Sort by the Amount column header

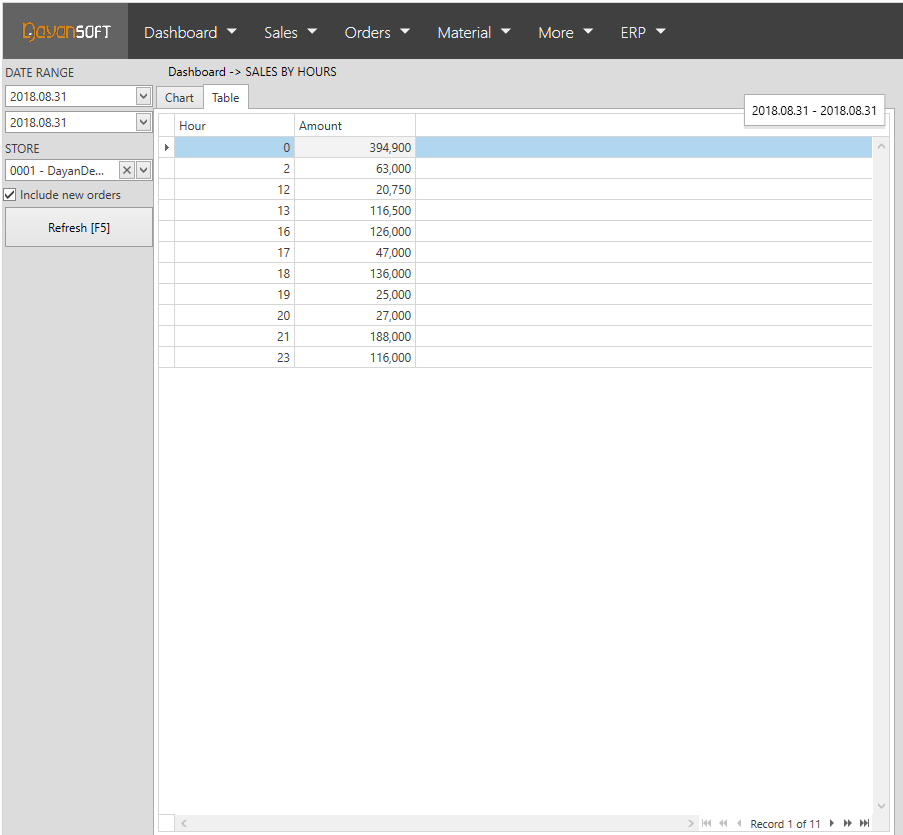355,126
